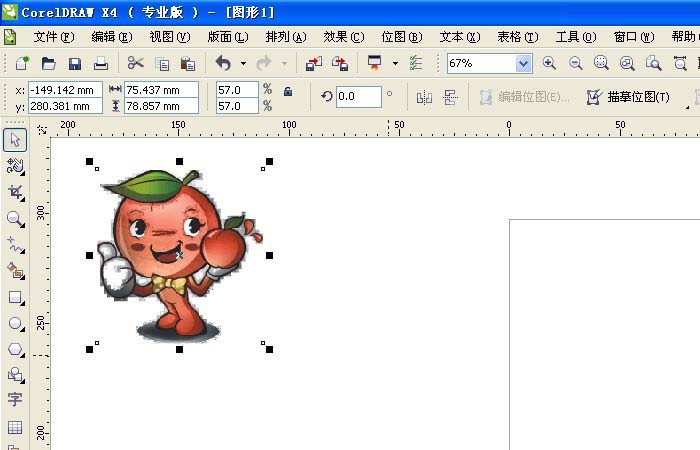Click the 描摹位图(T) button
Viewport: 700px width, 450px height.
click(628, 97)
